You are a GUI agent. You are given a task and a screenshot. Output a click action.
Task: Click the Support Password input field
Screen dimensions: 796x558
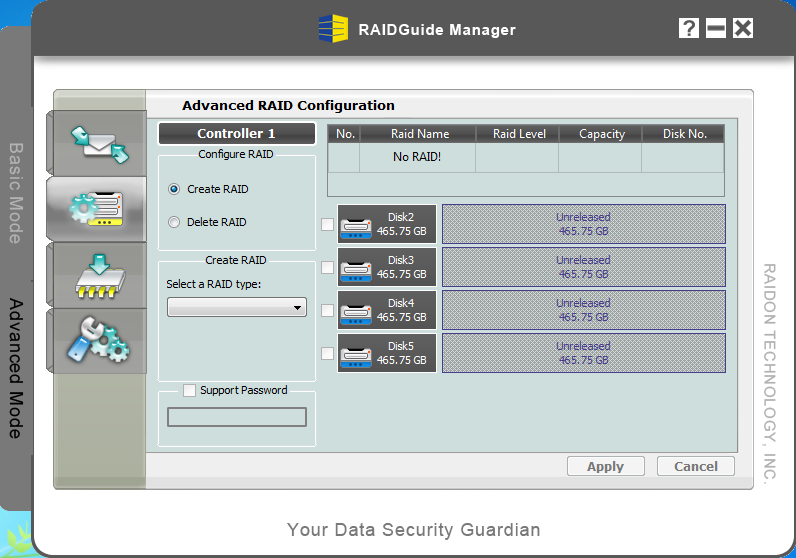click(x=237, y=416)
